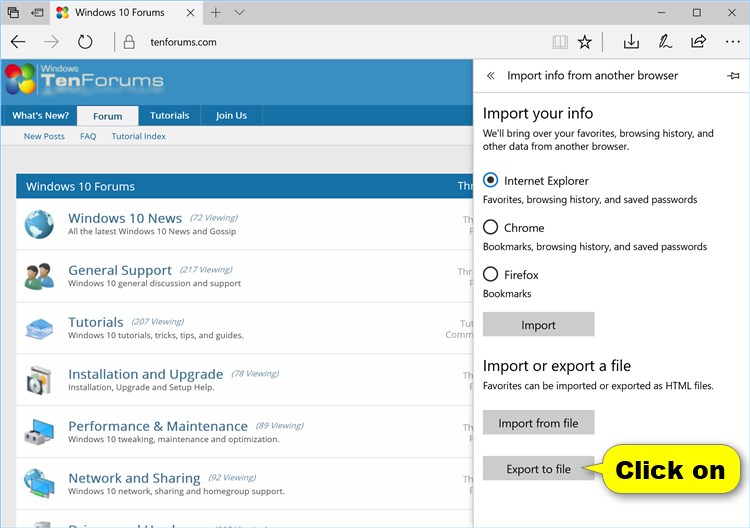Open the Downloads hub icon
750x528 pixels.
631,42
